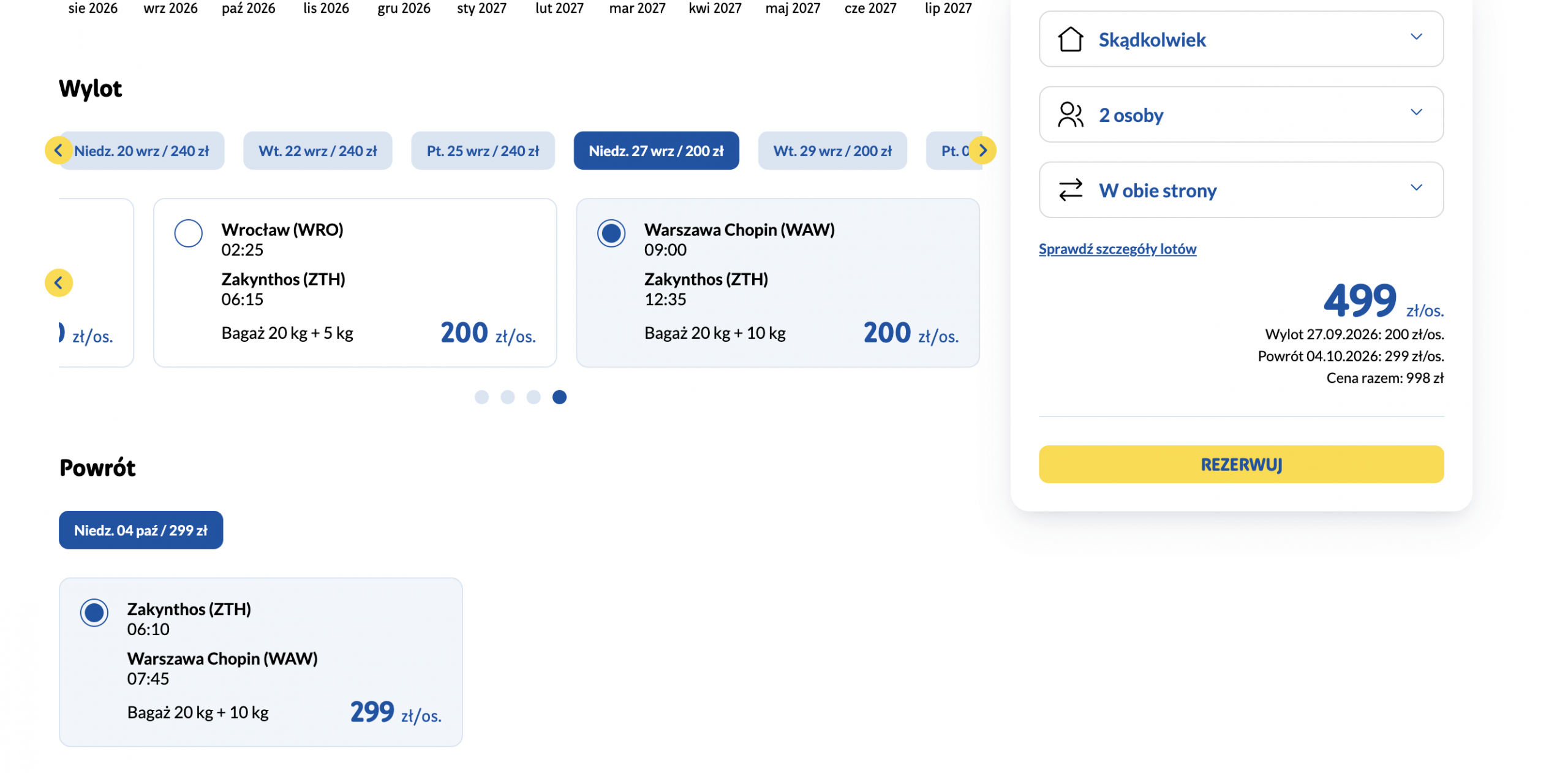Show earlier dates with the left yellow date arrow
This screenshot has height=773, width=1568.
[x=59, y=150]
